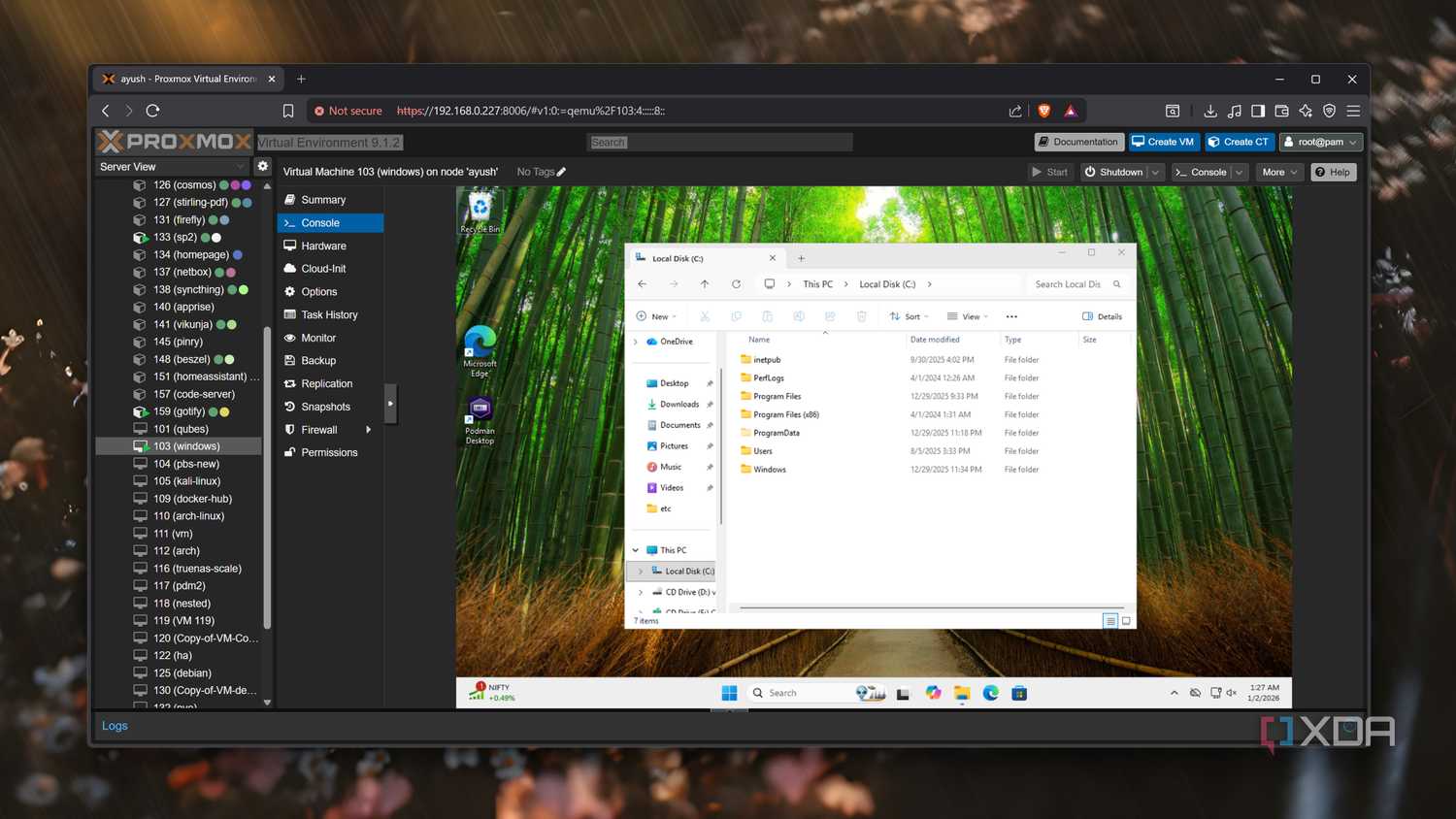Toggle the Explorer Details pane button

click(1103, 316)
